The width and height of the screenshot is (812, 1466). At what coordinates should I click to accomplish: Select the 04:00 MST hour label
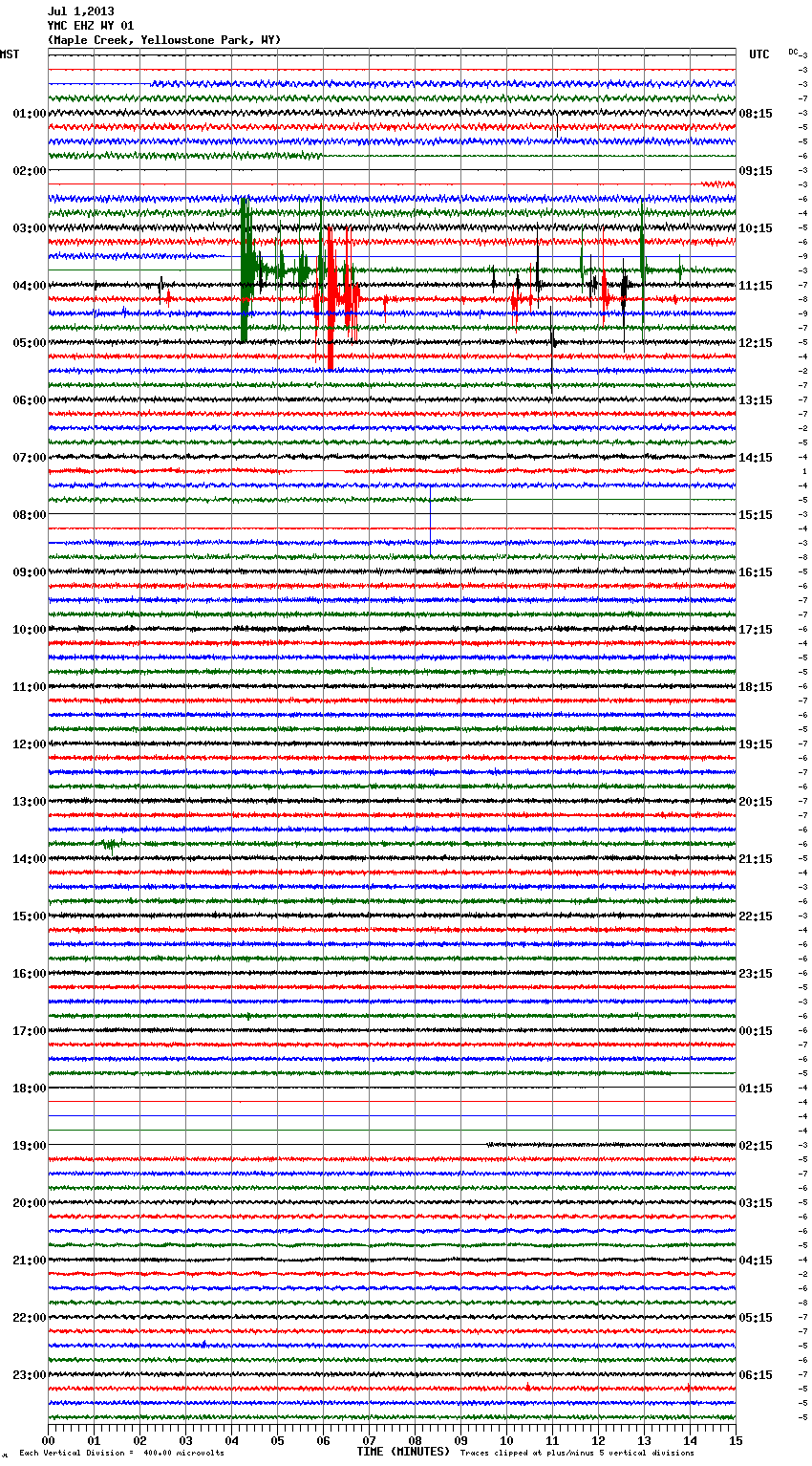[x=30, y=286]
